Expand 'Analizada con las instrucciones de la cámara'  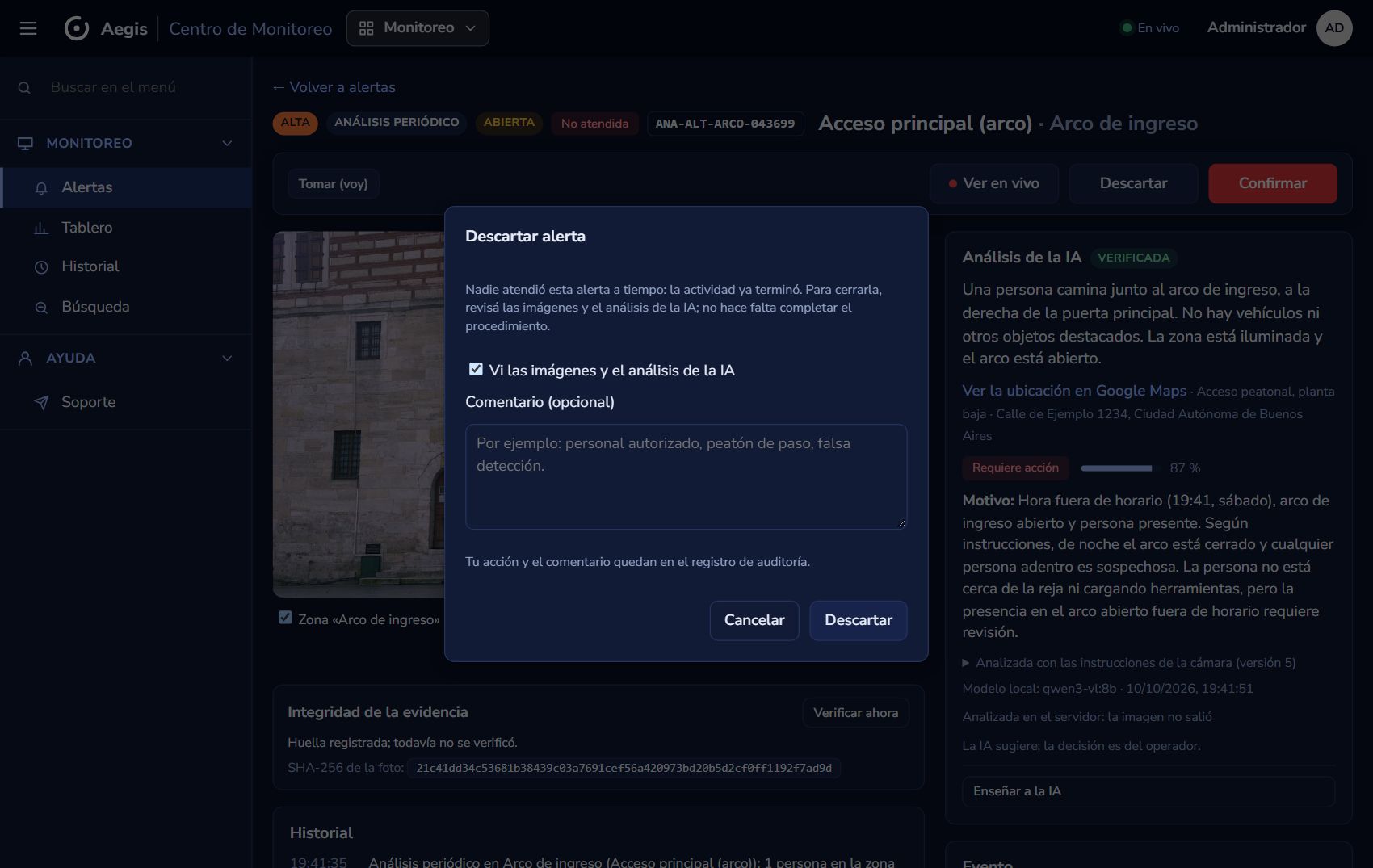pyautogui.click(x=1129, y=663)
